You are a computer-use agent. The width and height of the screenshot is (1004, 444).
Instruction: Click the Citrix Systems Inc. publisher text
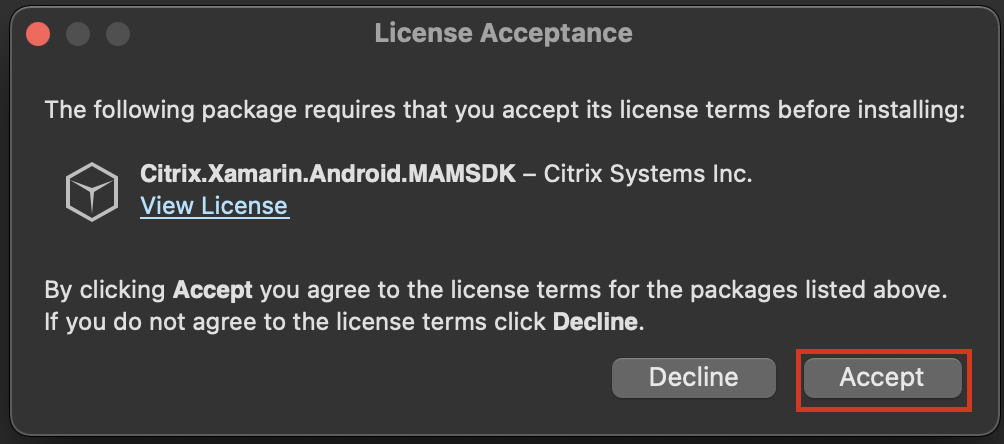[x=647, y=174]
